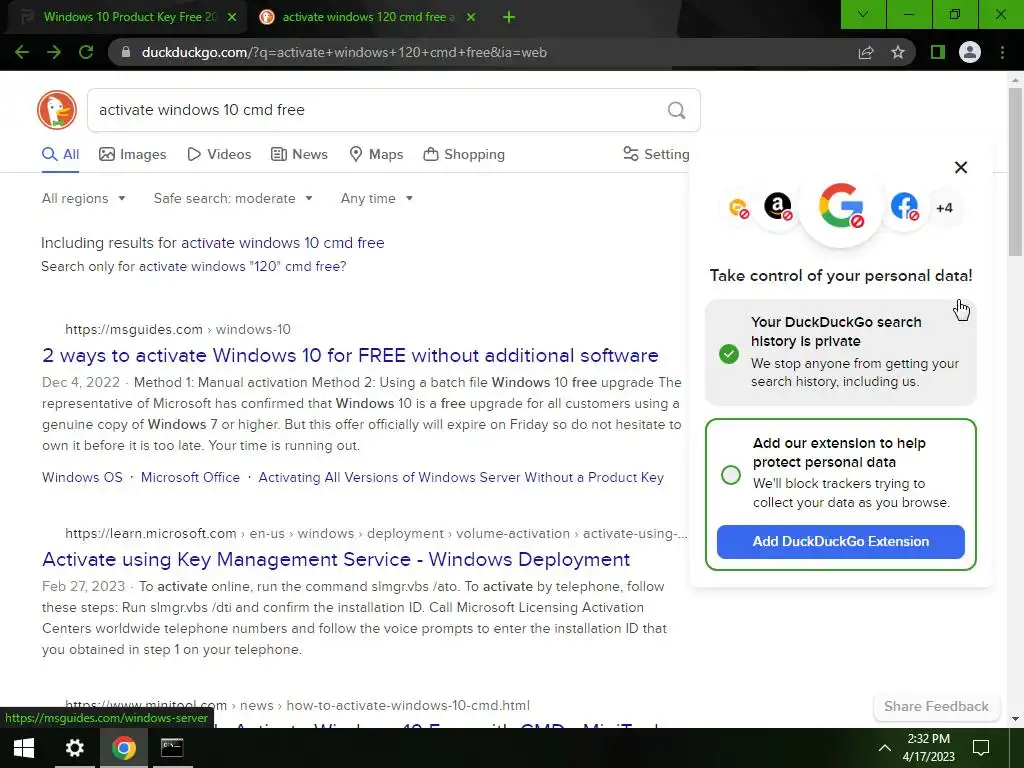
Task: Click the site lock icon in address bar
Action: [126, 52]
